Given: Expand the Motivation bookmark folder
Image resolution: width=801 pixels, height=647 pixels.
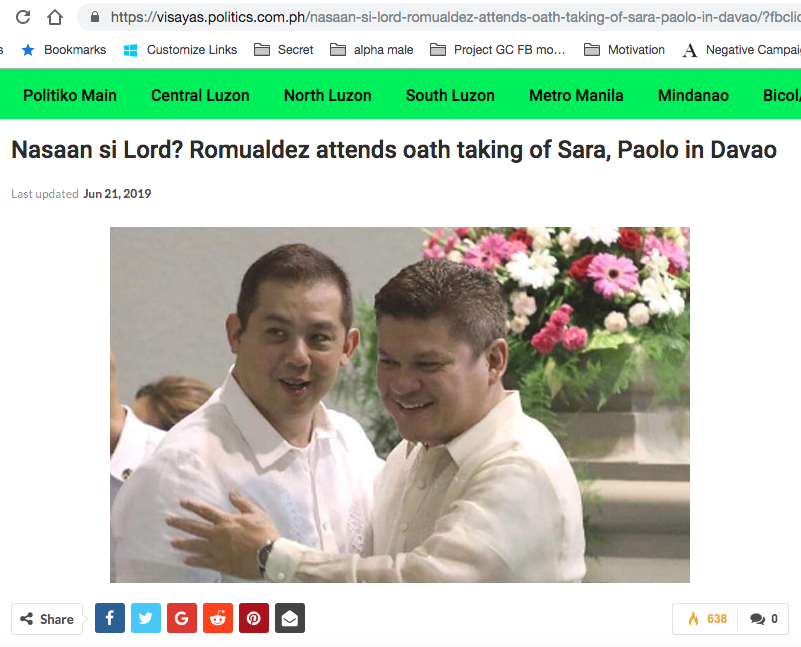Looking at the screenshot, I should tap(624, 50).
